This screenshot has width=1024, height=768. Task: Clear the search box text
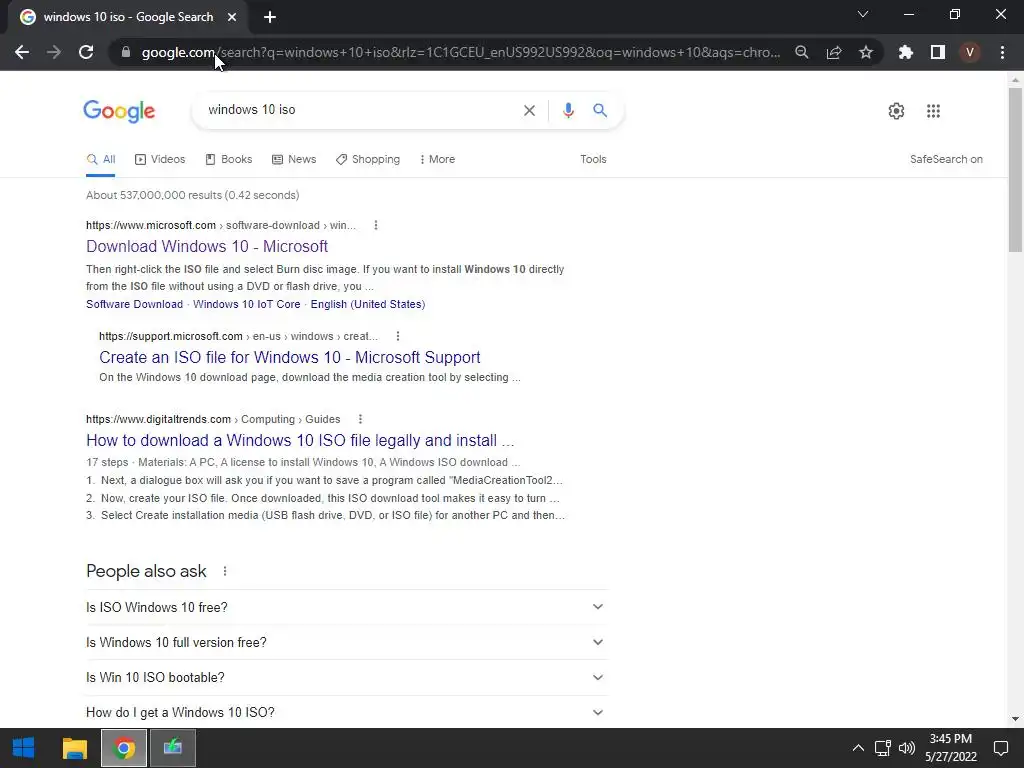(530, 110)
